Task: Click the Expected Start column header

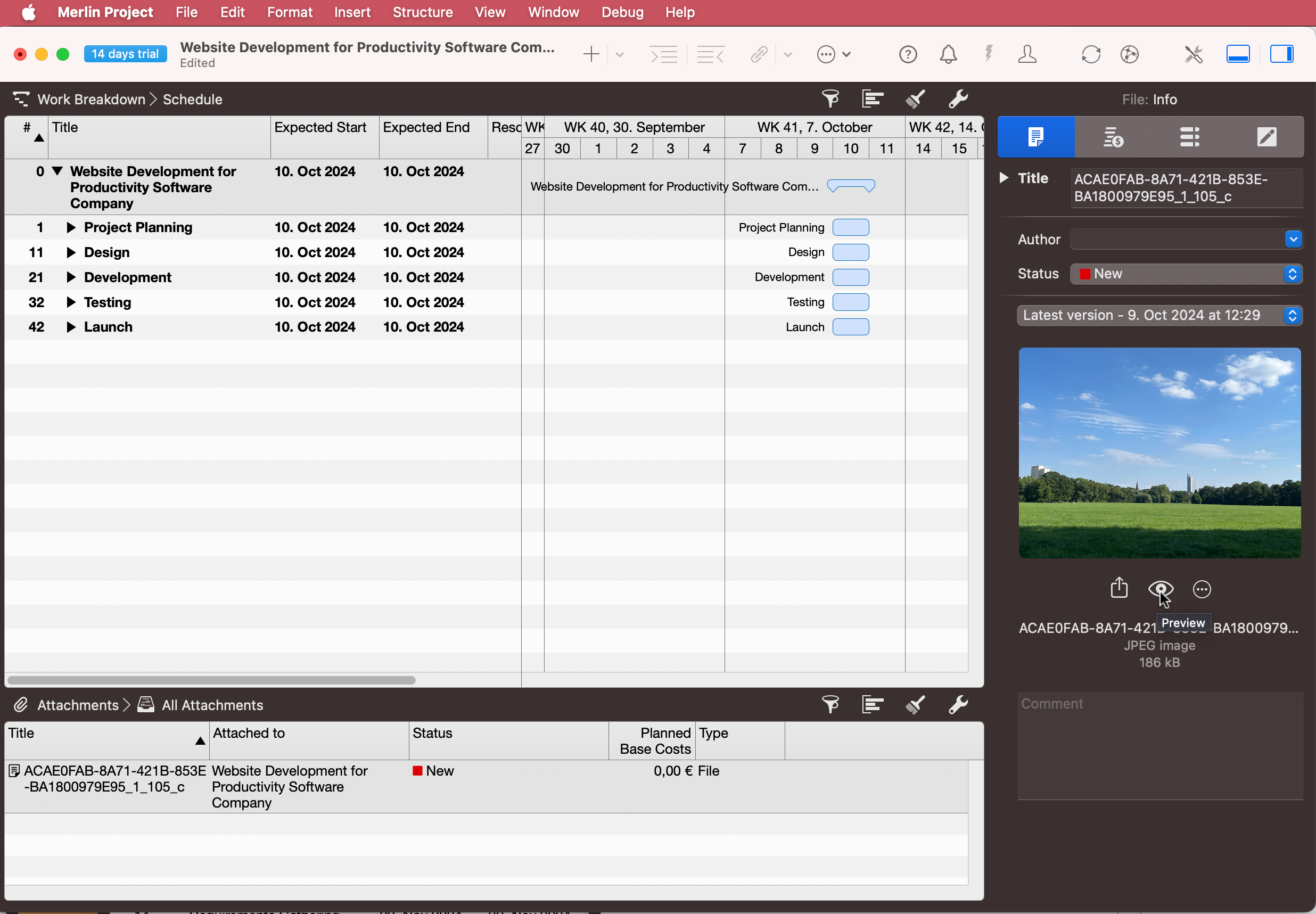Action: click(325, 137)
